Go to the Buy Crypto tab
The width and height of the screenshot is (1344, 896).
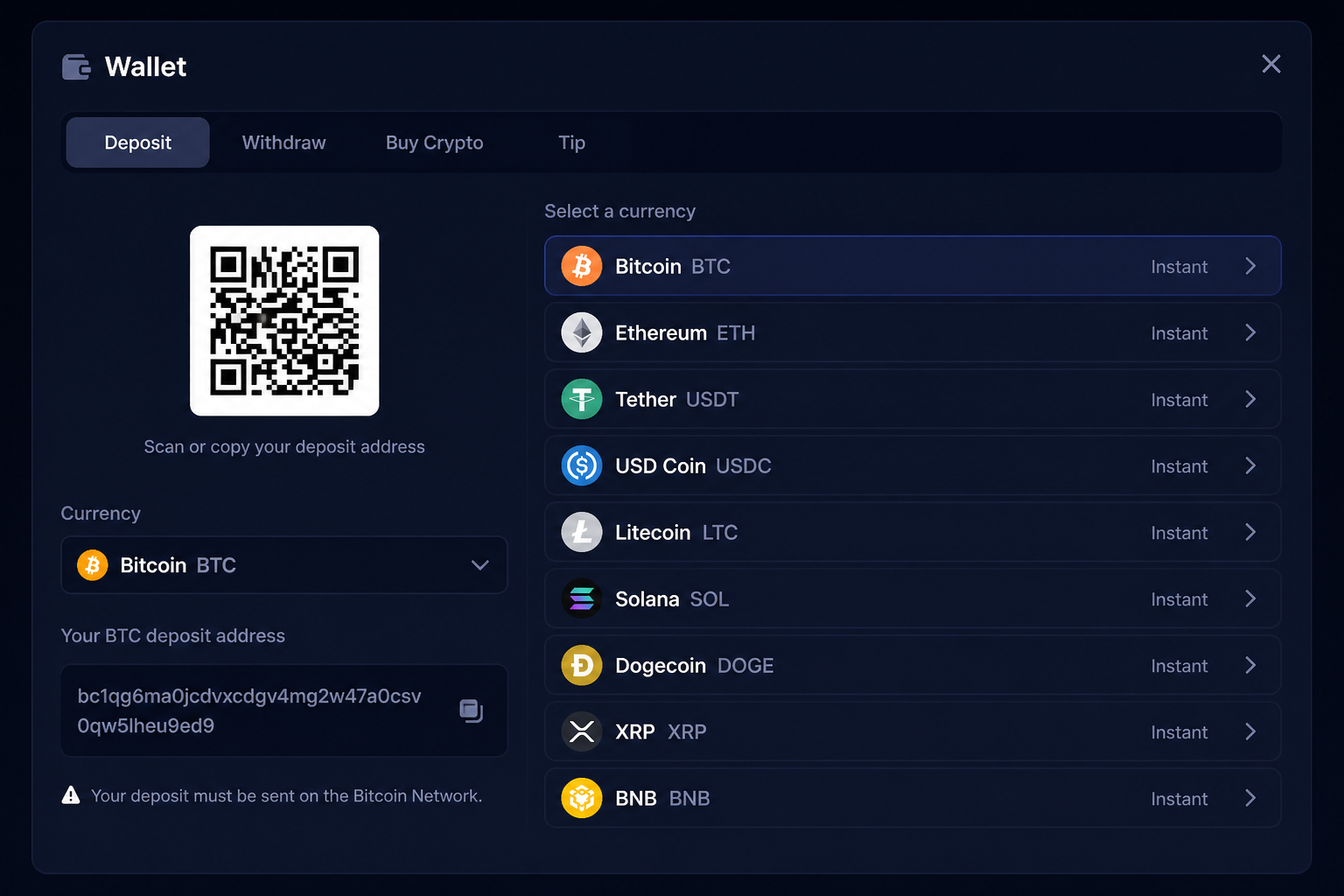(x=434, y=143)
